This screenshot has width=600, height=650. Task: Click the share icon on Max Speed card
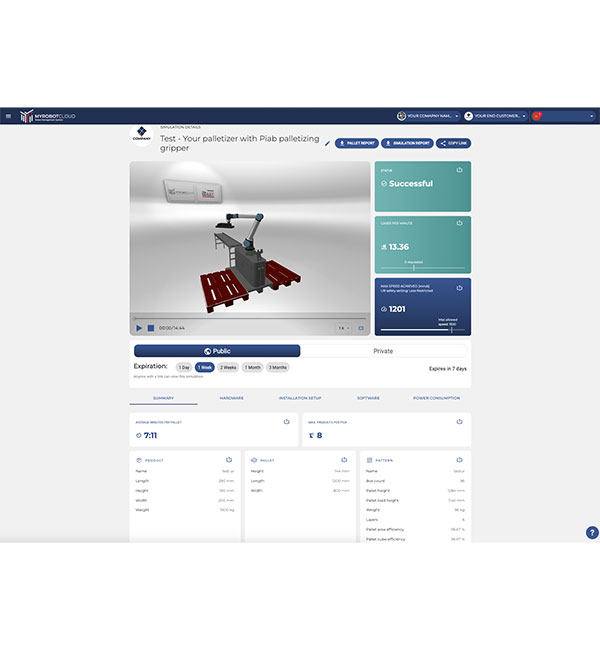tap(459, 288)
